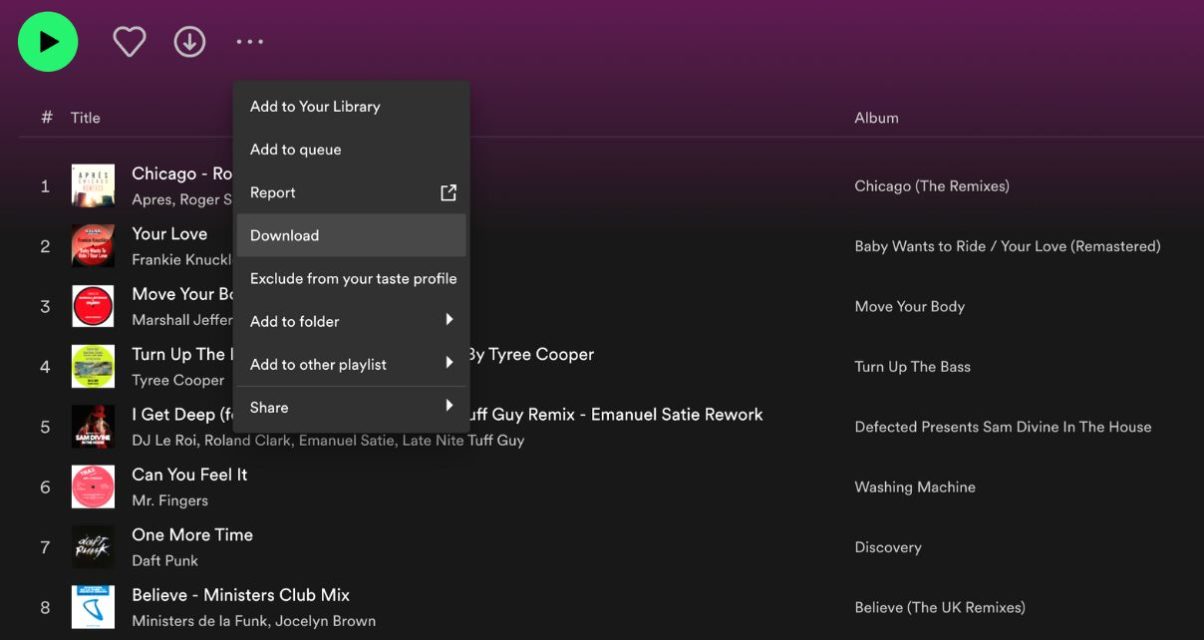Open the three-dot more options menu
This screenshot has height=640, width=1204.
pos(250,42)
